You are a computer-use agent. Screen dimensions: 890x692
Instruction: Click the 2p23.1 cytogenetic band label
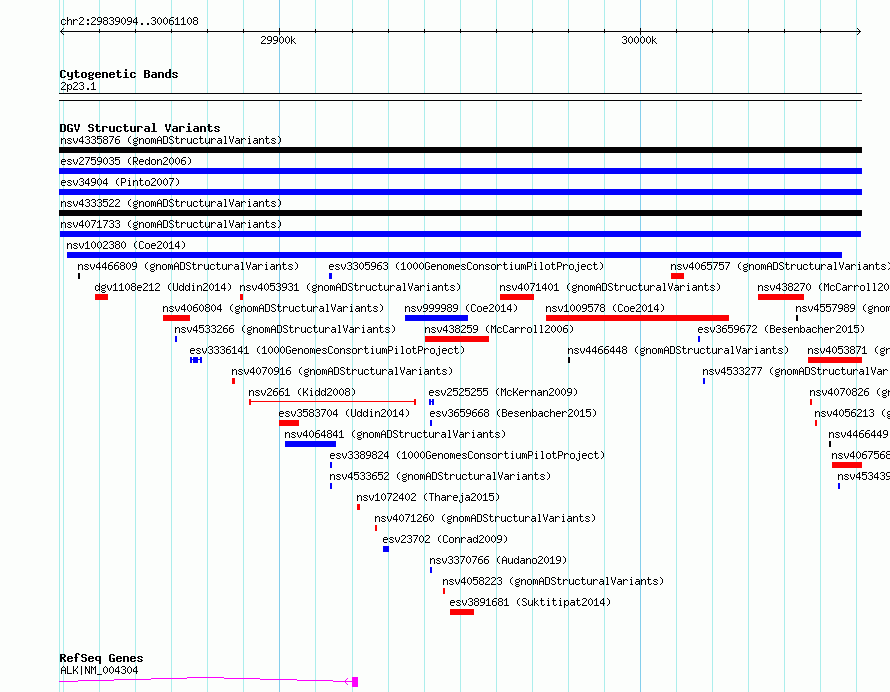point(78,86)
